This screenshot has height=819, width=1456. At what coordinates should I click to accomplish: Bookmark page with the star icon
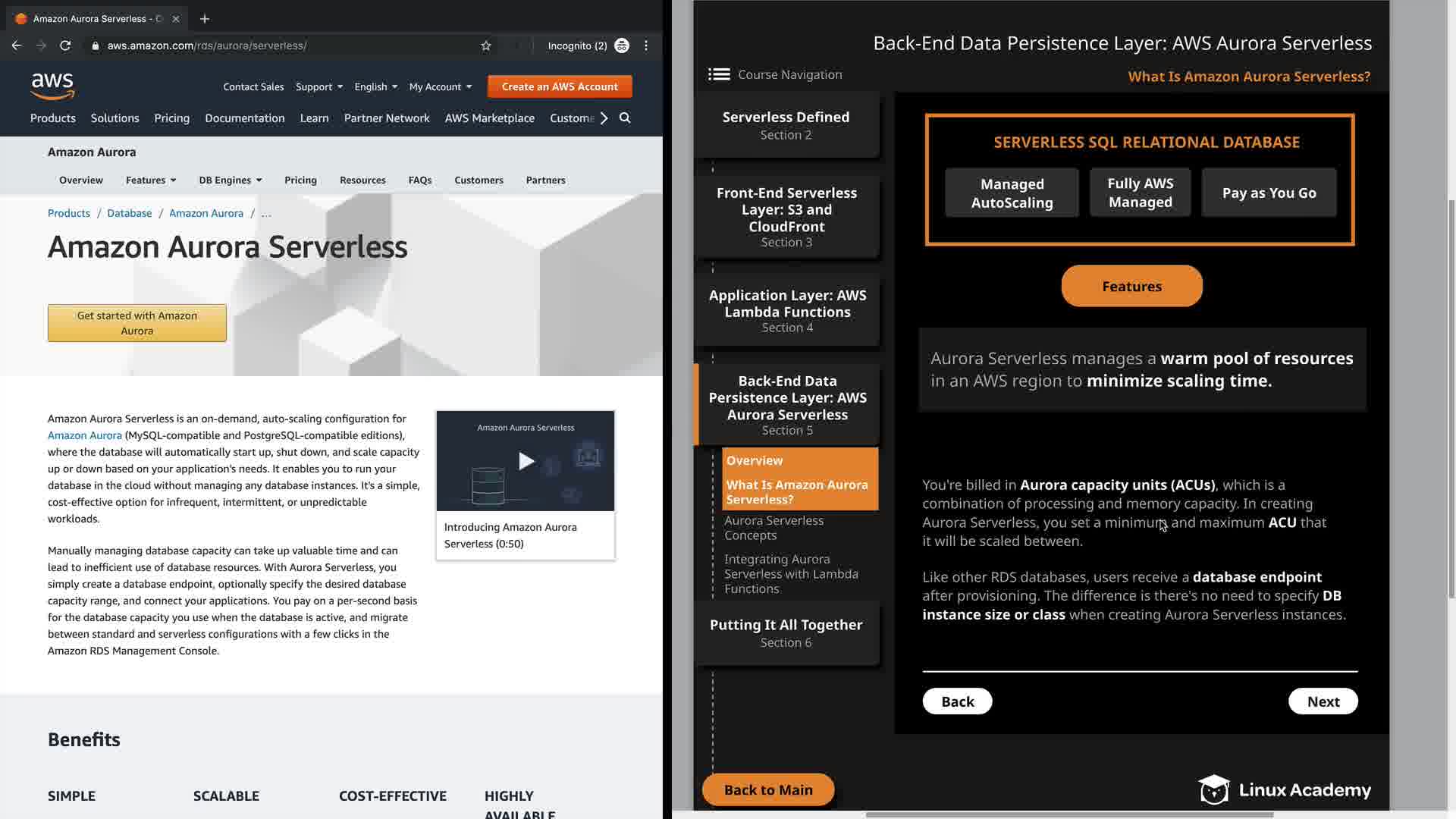(486, 45)
